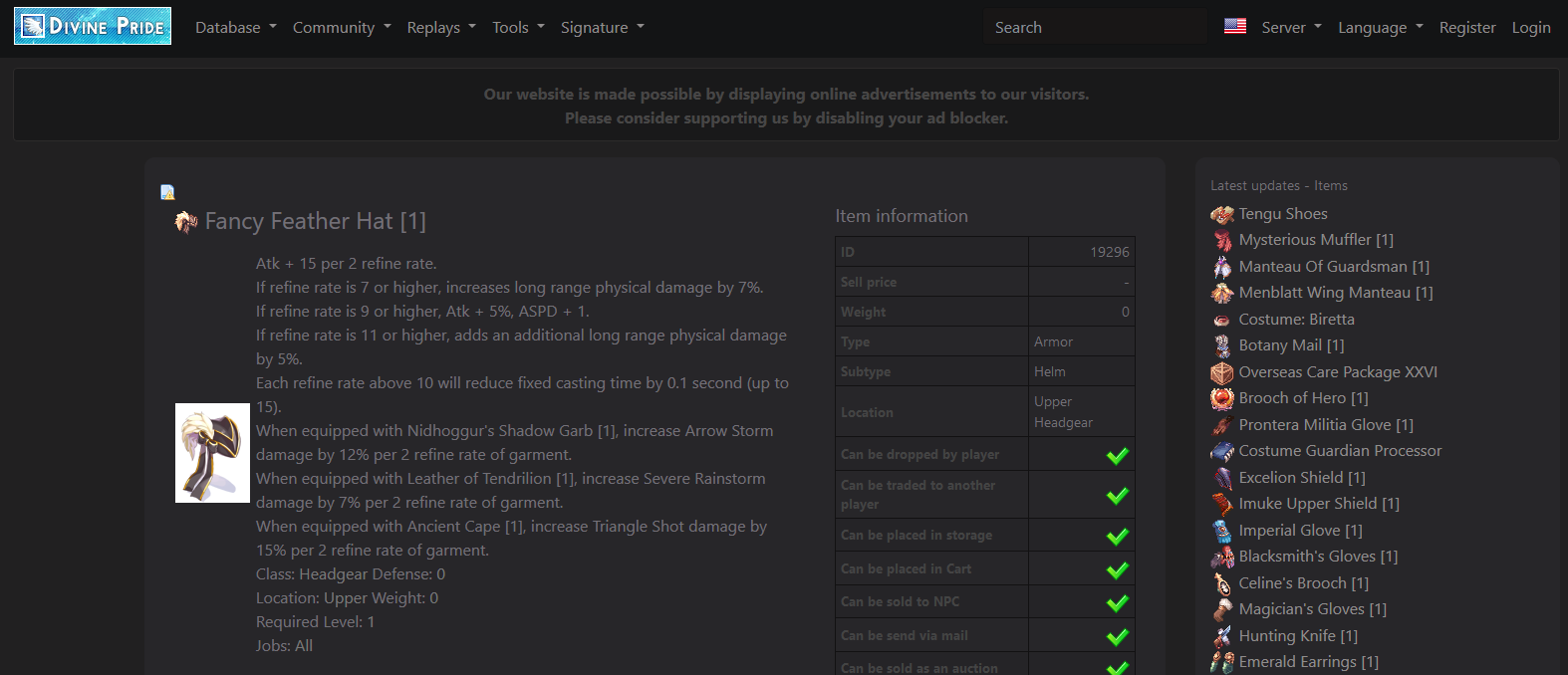The height and width of the screenshot is (675, 1568).
Task: Click the Brooch of Hero item icon
Action: [1222, 398]
